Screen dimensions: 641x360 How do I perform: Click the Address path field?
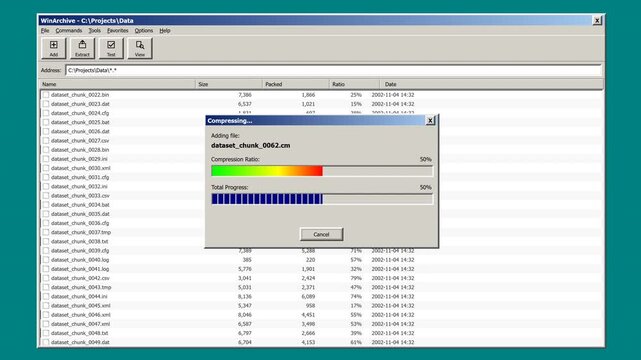point(333,70)
